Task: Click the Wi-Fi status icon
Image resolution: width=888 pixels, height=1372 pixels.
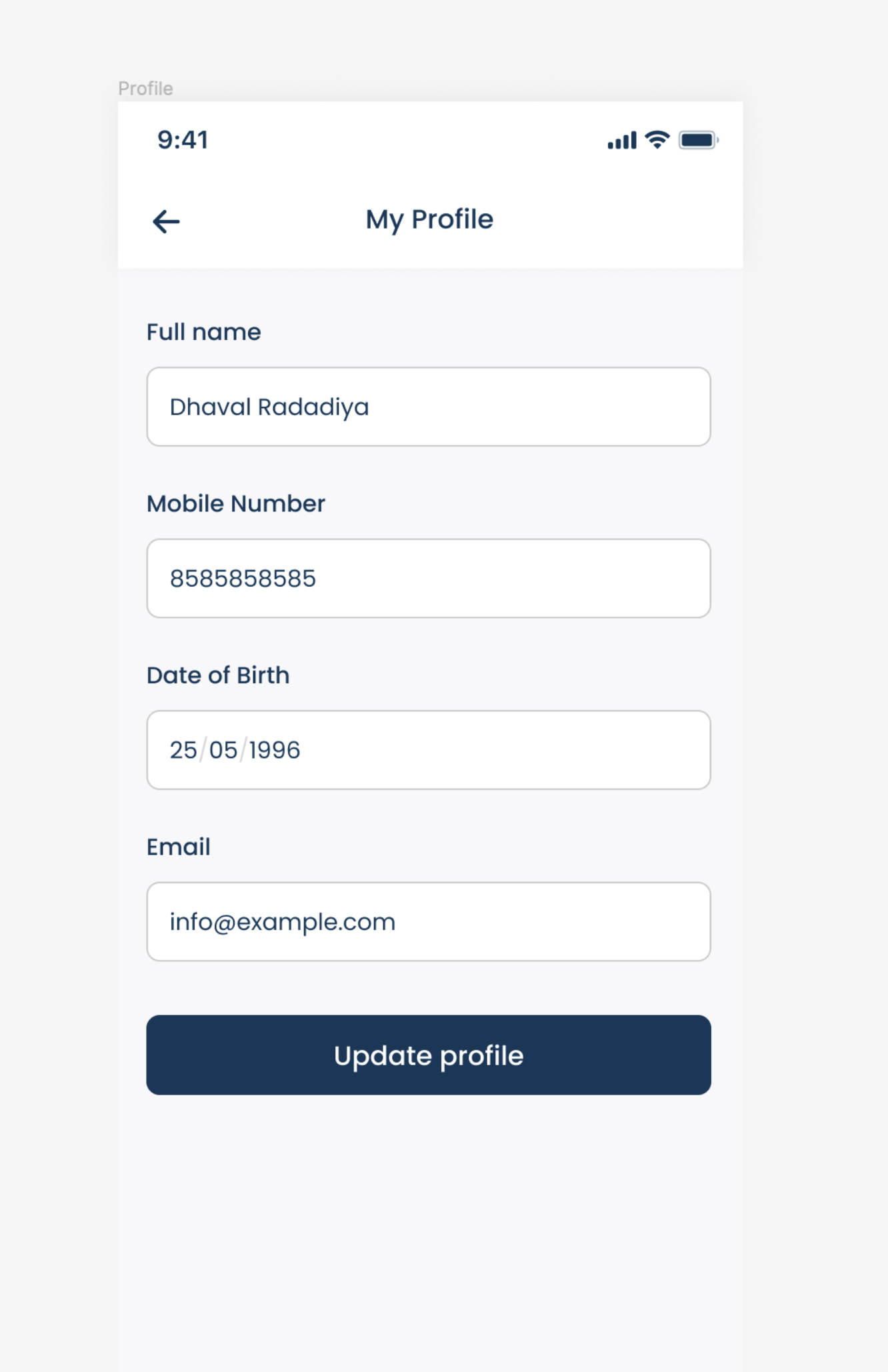Action: pos(657,139)
